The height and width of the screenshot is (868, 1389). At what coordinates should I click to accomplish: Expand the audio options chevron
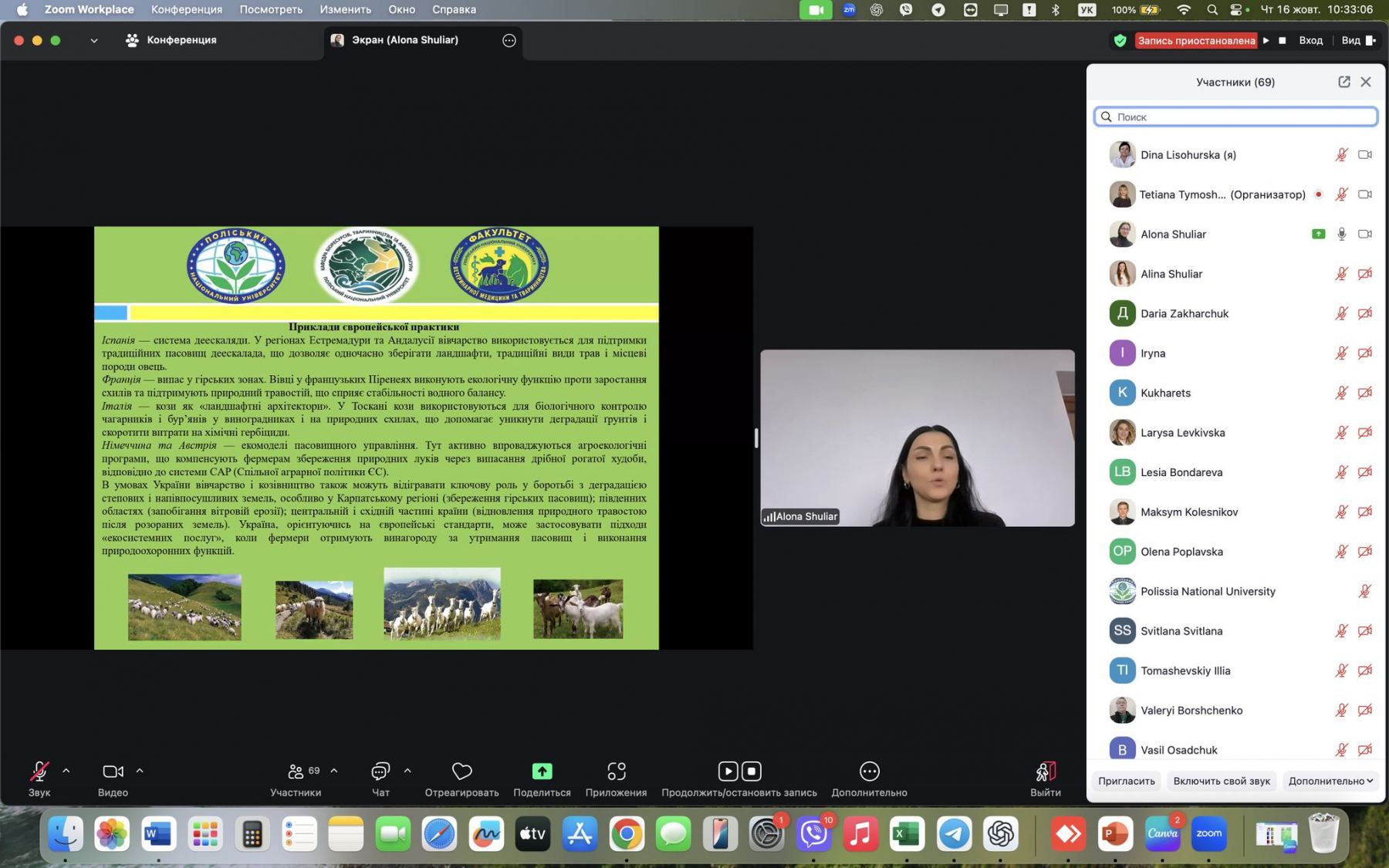(66, 770)
